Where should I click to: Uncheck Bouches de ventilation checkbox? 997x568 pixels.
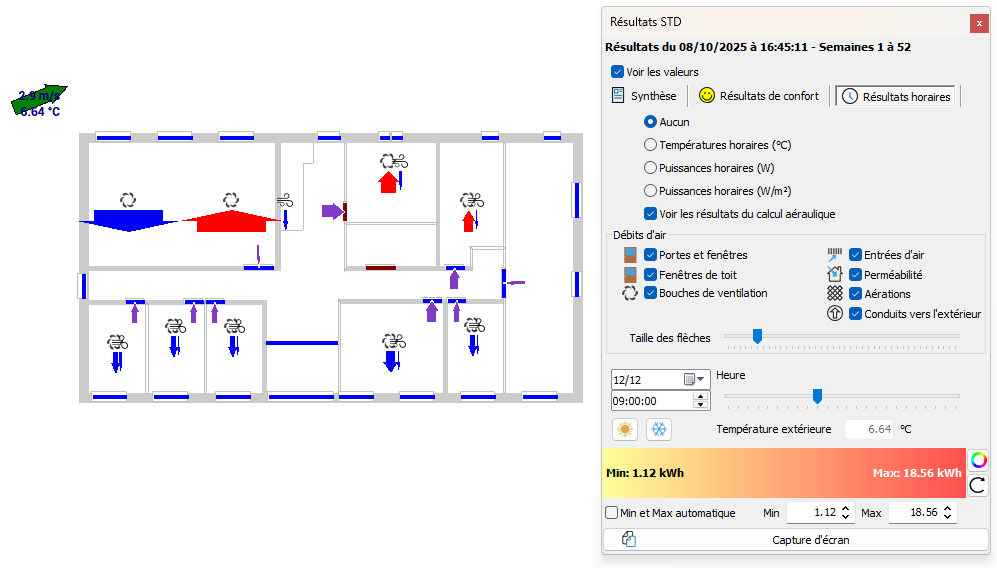click(x=650, y=293)
